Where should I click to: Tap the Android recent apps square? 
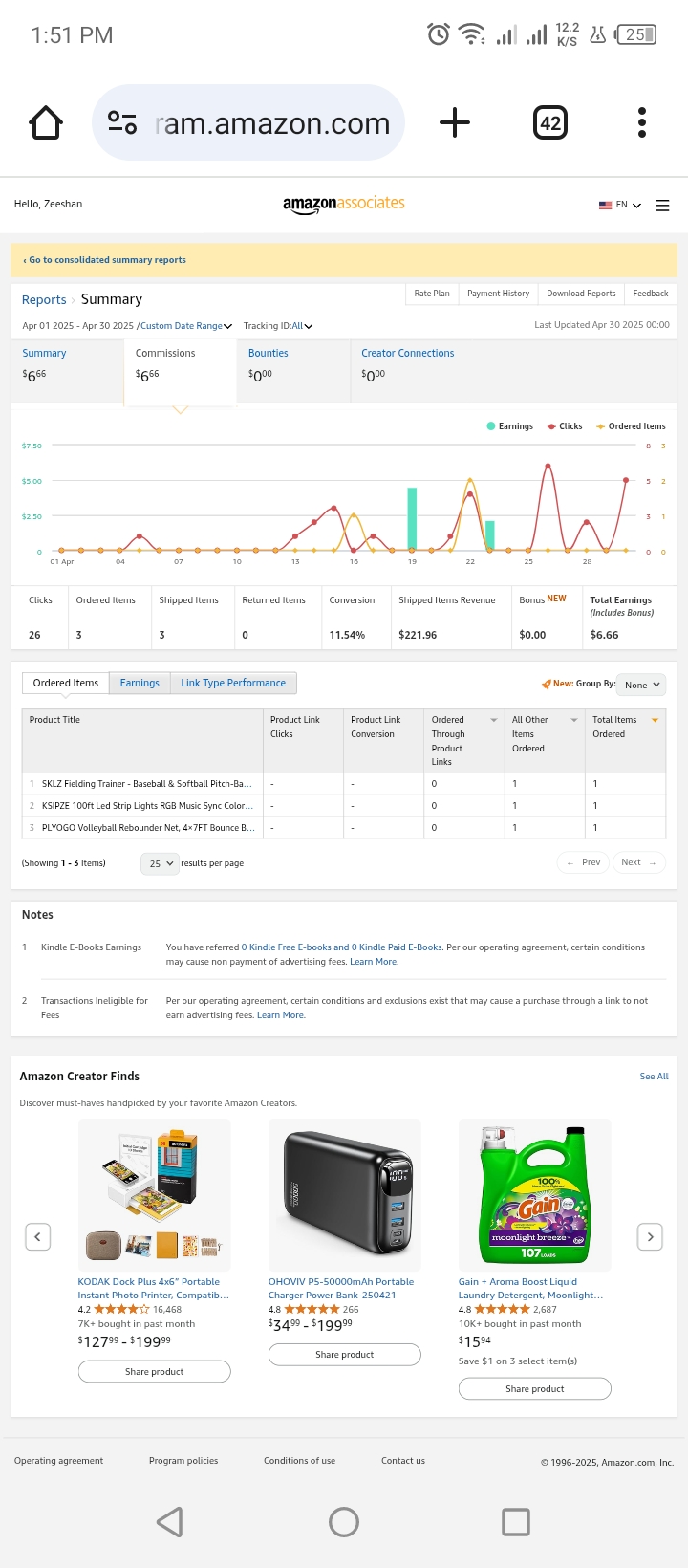coord(516,1521)
